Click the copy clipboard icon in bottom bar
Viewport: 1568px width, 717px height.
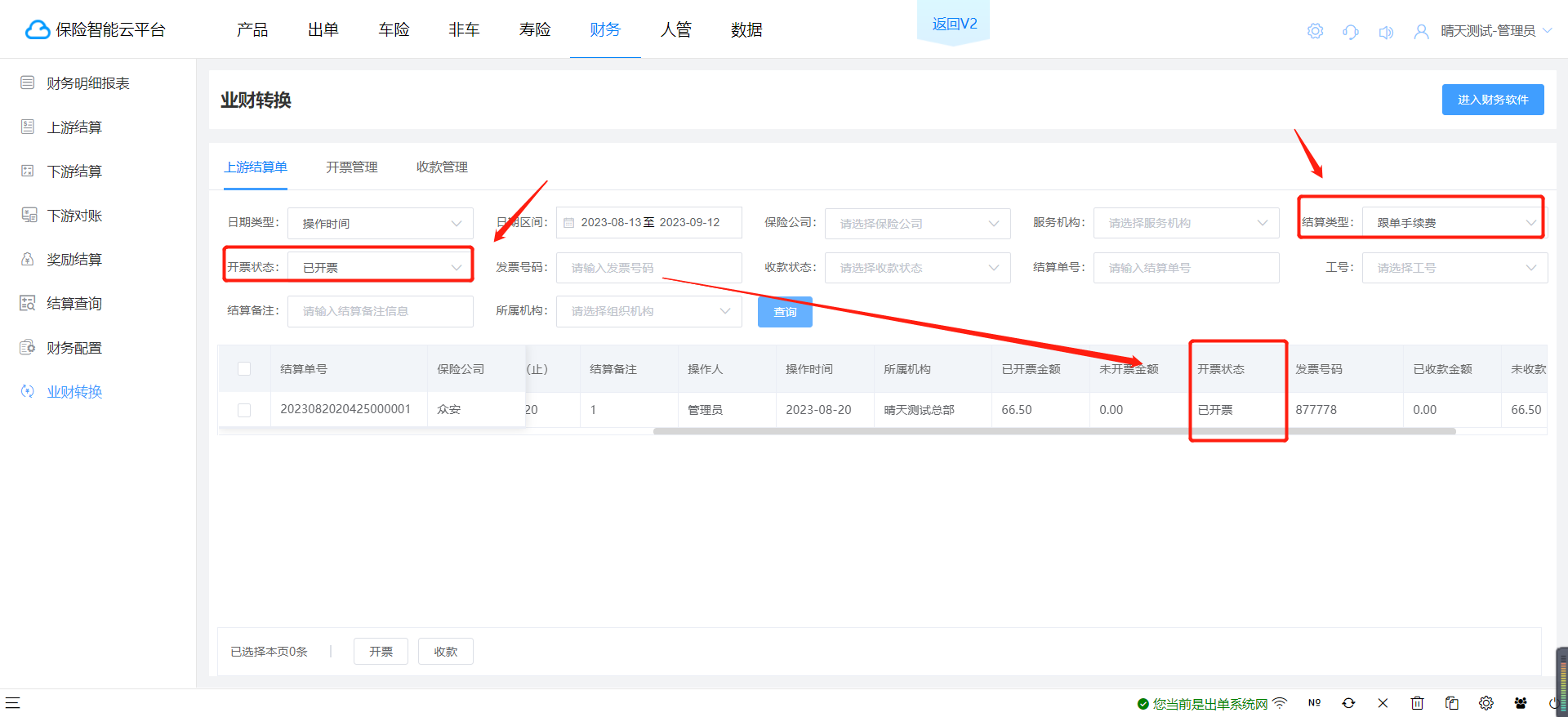pos(1452,703)
